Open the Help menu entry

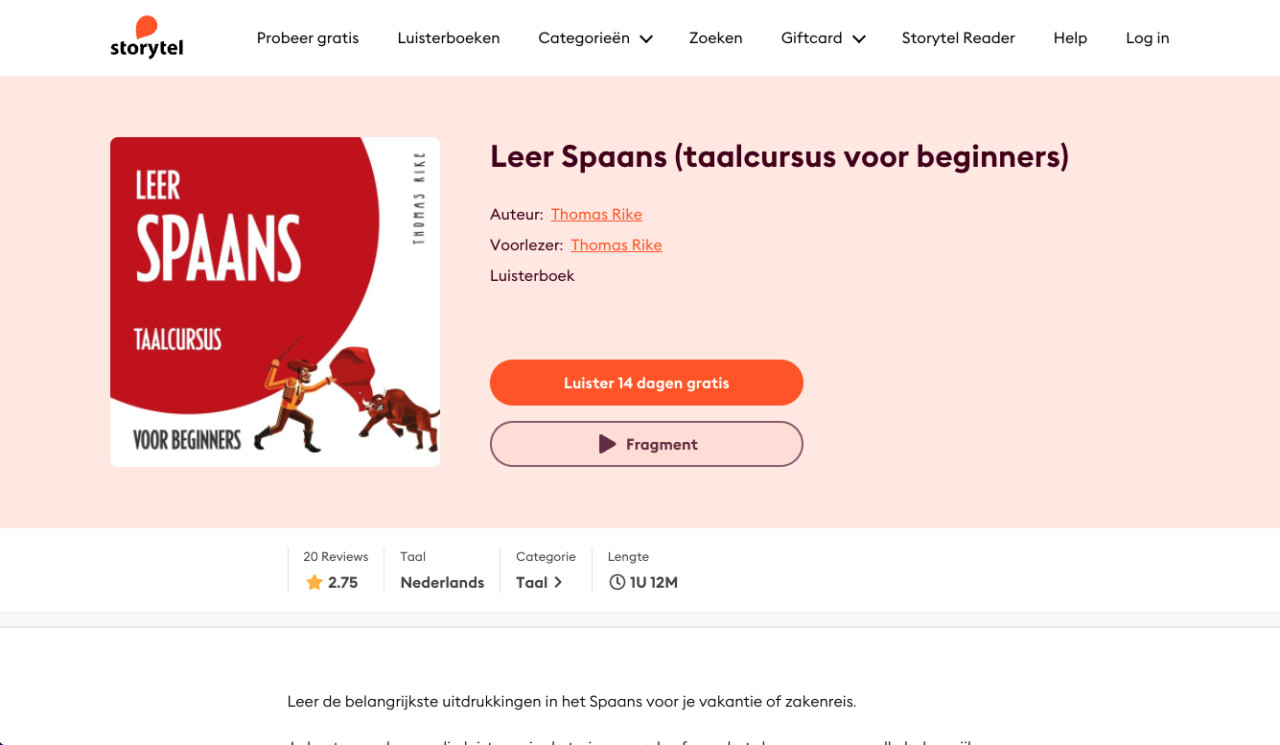[1070, 38]
